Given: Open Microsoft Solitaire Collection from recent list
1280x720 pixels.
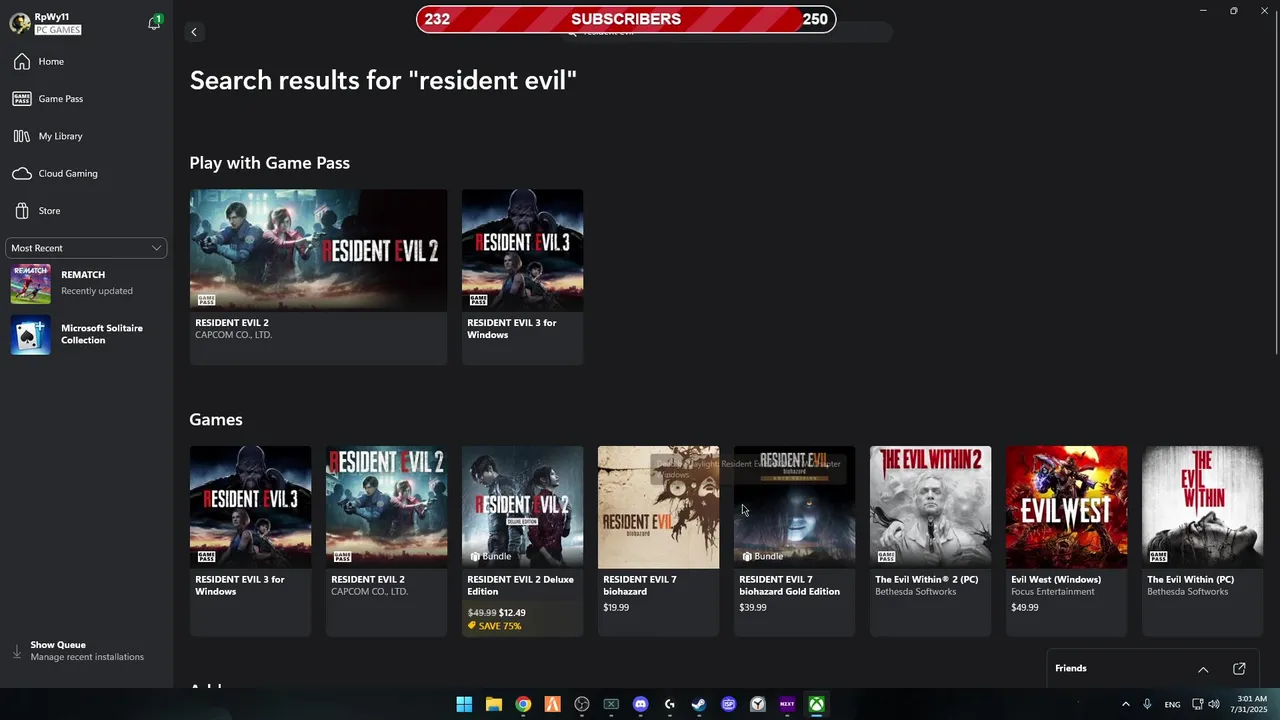Looking at the screenshot, I should [x=86, y=334].
